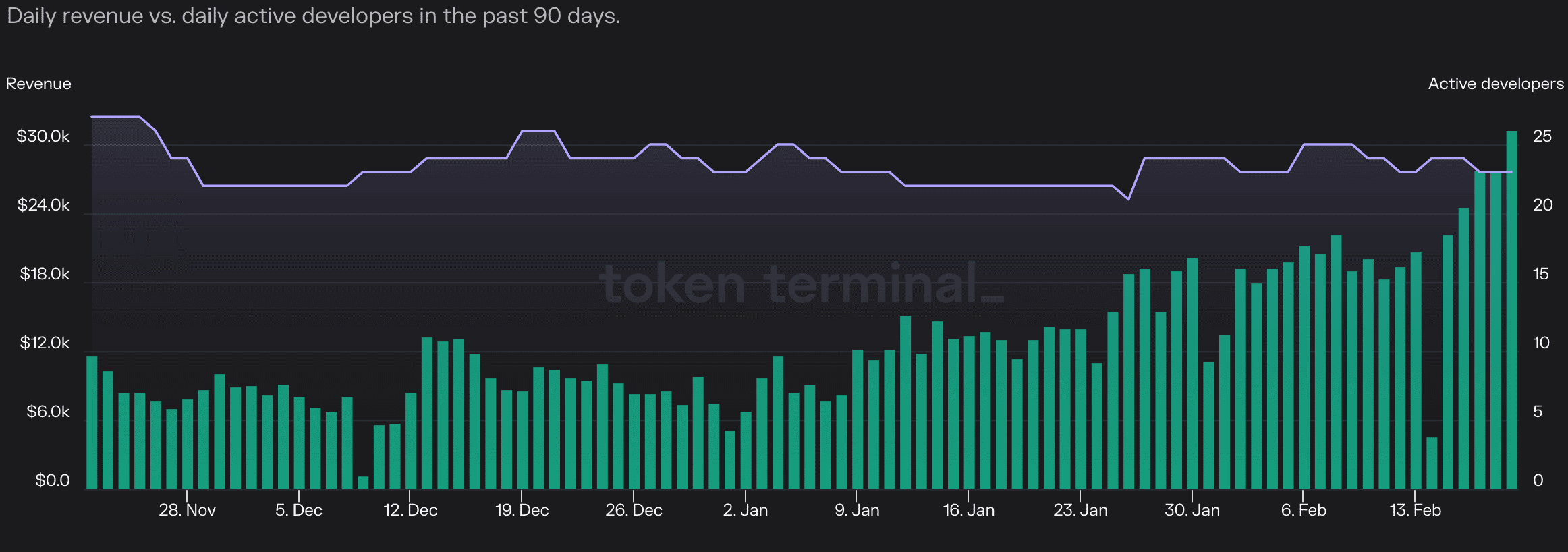The width and height of the screenshot is (1568, 552).
Task: Click the 12. Dec axis tick label
Action: coord(410,510)
